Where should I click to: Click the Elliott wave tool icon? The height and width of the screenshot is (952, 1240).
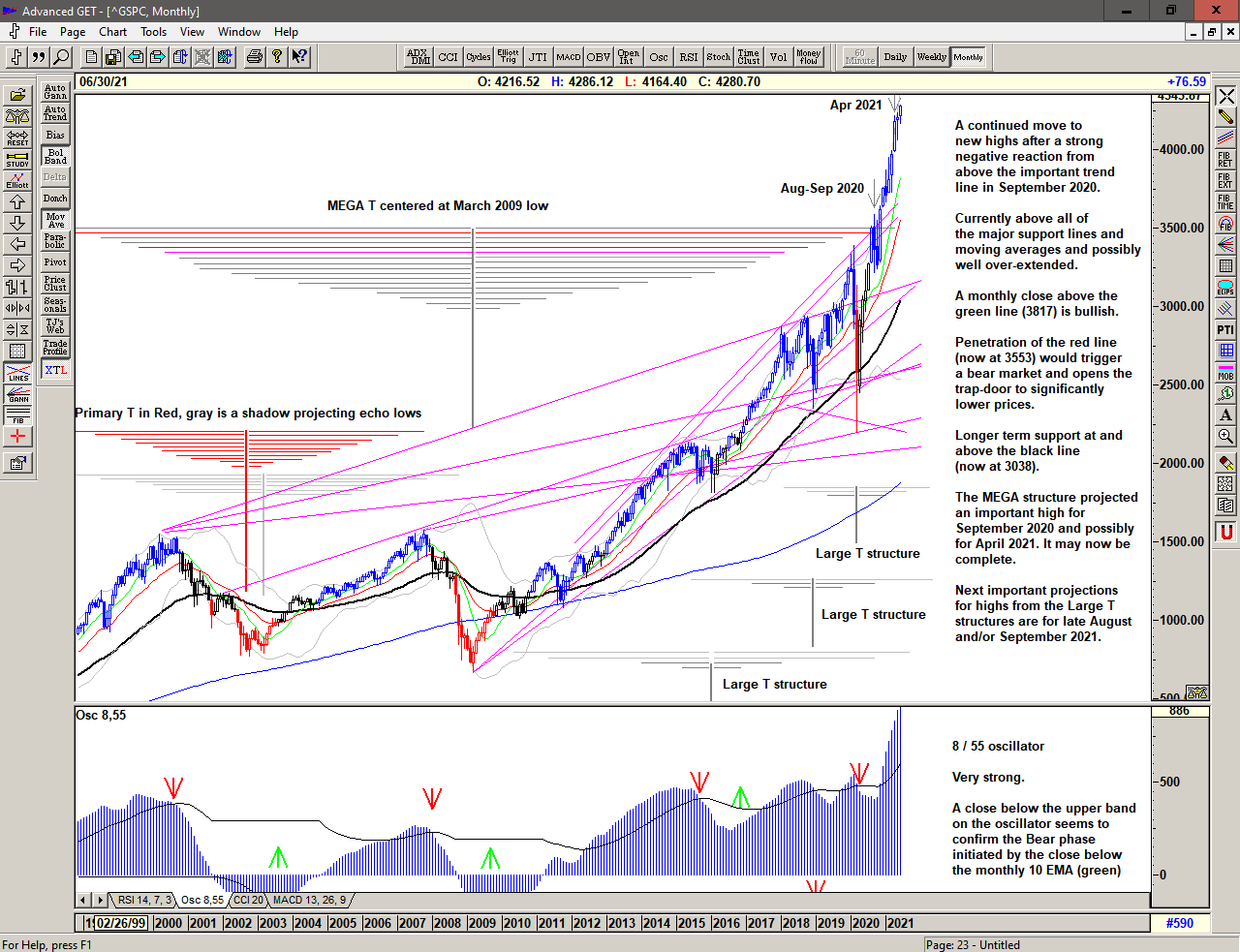[x=17, y=180]
